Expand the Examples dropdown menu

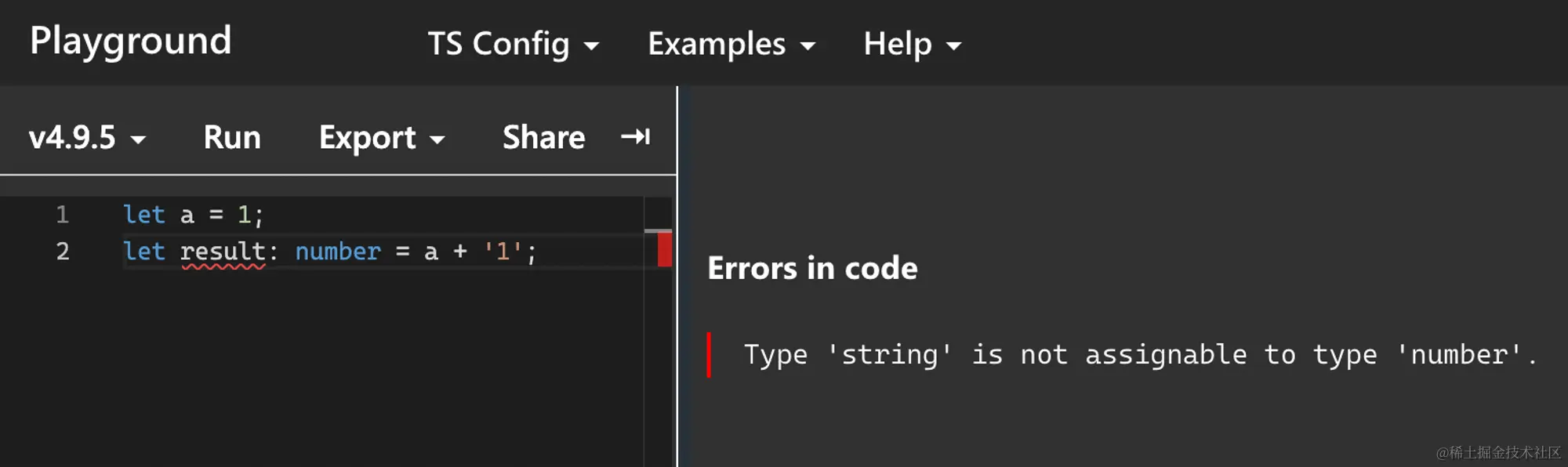coord(731,44)
